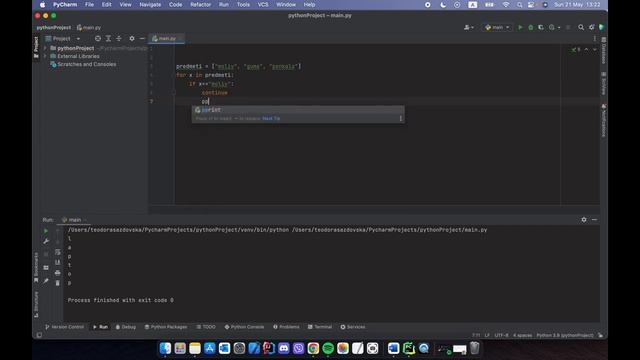The width and height of the screenshot is (640, 360).
Task: Toggle Bookmarks tool window side stripe
Action: click(36, 267)
